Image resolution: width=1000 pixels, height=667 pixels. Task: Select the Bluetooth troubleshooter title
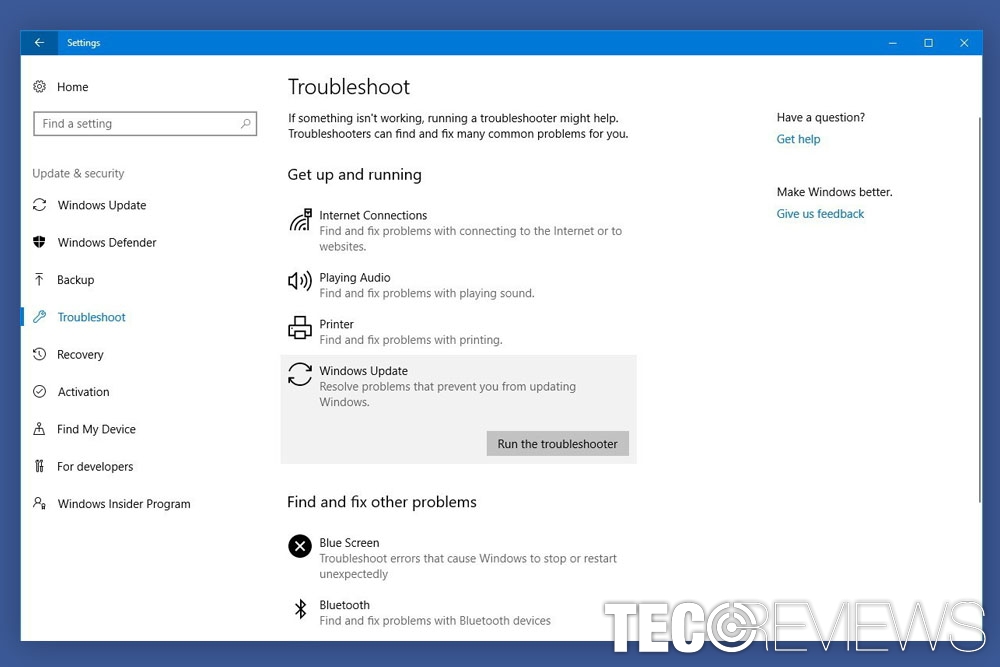[x=344, y=605]
